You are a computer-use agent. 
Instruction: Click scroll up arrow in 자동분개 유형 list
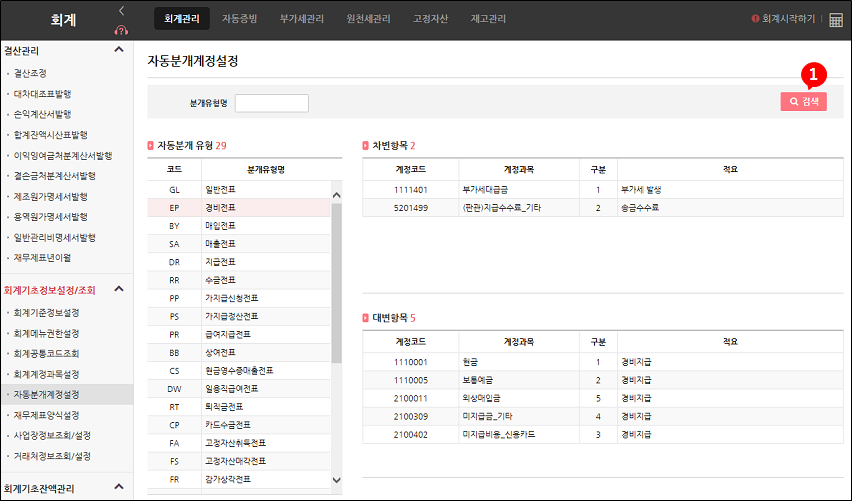(x=336, y=196)
